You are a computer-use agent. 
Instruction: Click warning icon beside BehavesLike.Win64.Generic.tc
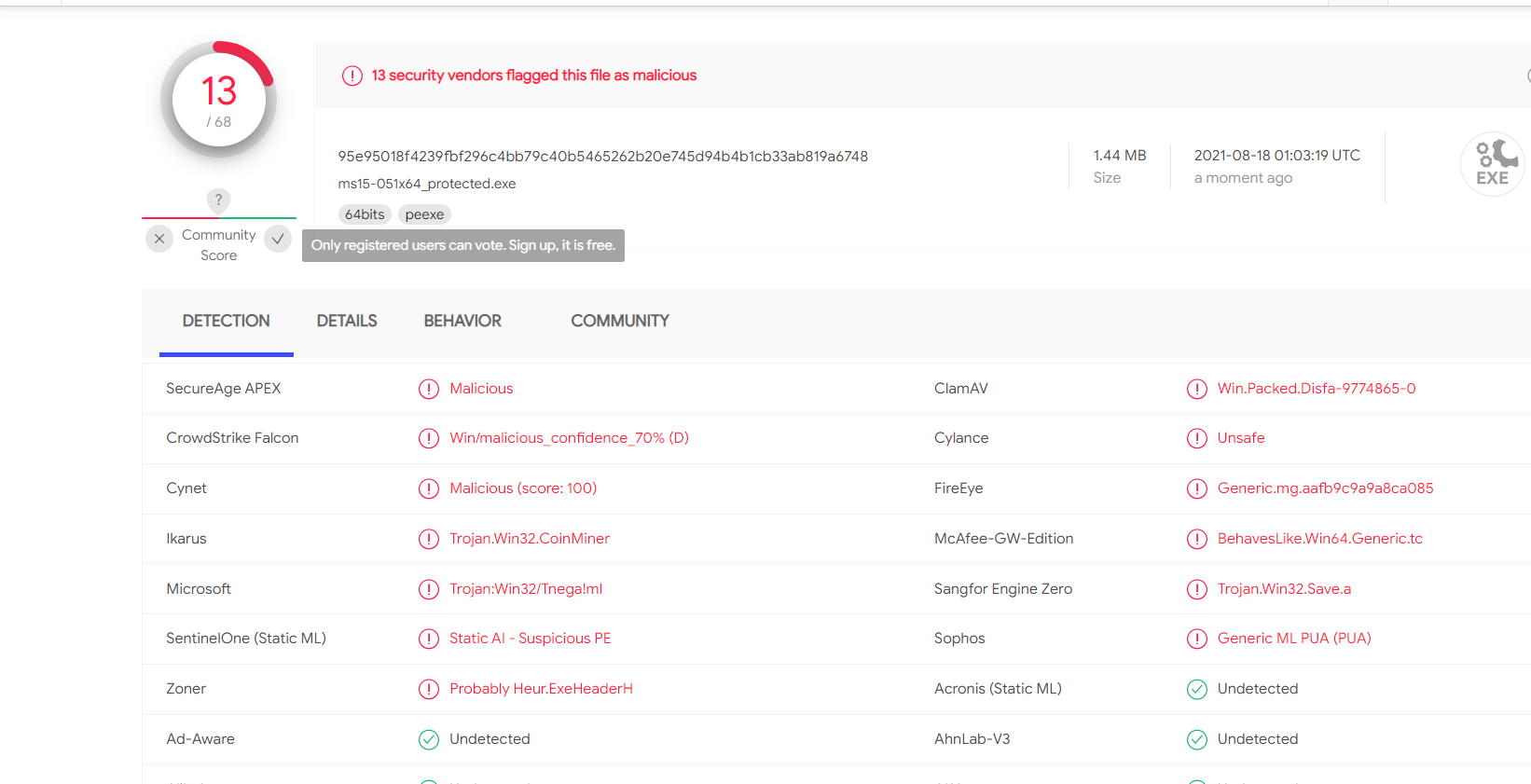(1197, 539)
